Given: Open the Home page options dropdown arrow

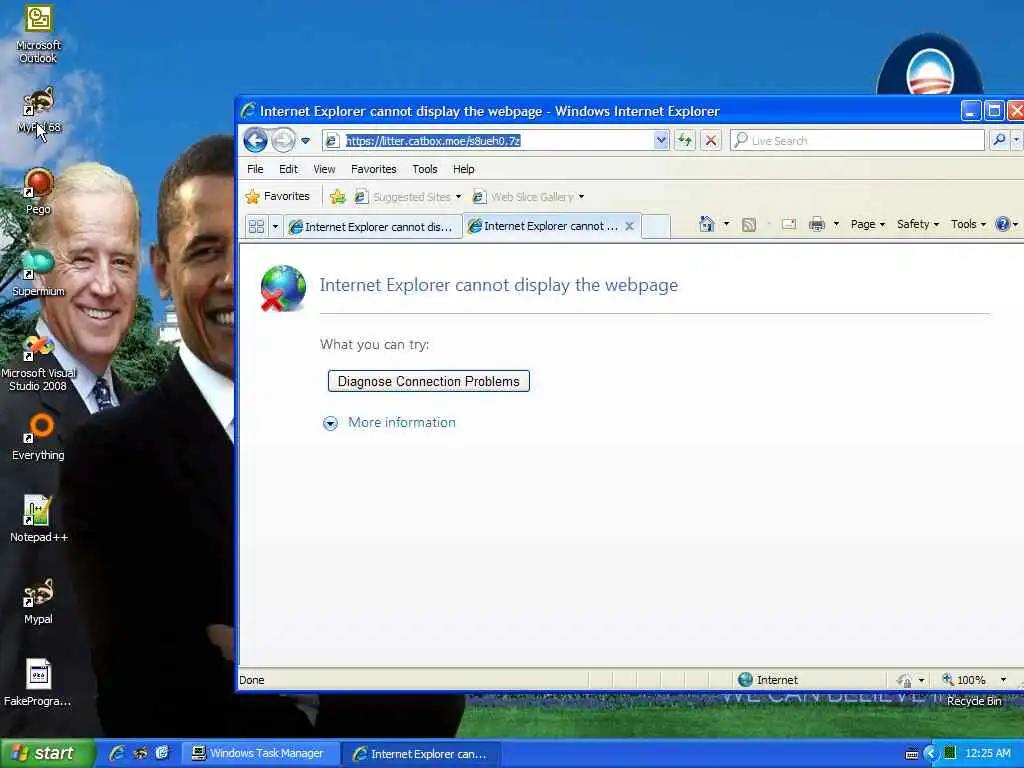Looking at the screenshot, I should [726, 224].
